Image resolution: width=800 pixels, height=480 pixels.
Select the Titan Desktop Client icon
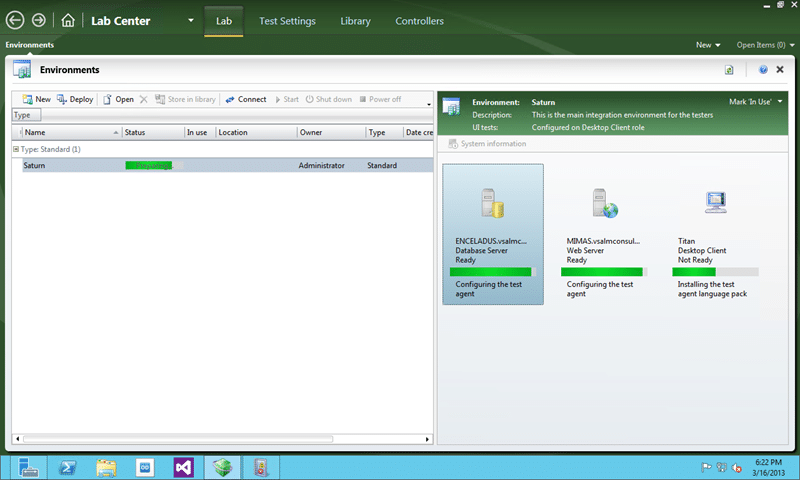(x=715, y=202)
